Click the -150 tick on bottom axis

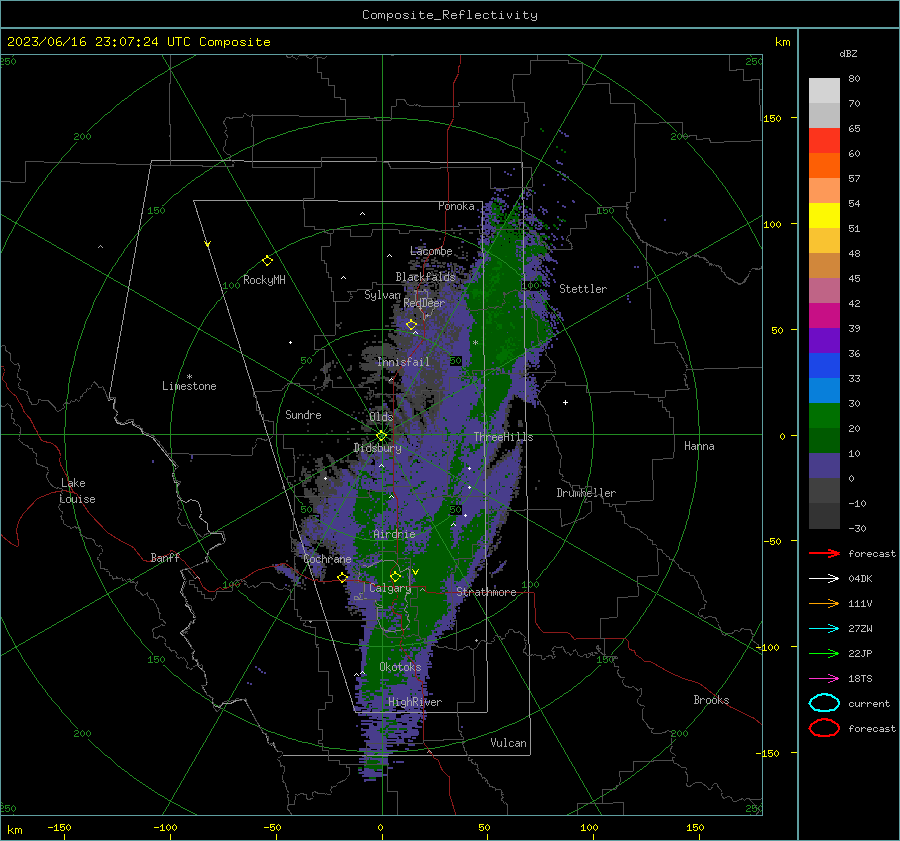tap(59, 827)
